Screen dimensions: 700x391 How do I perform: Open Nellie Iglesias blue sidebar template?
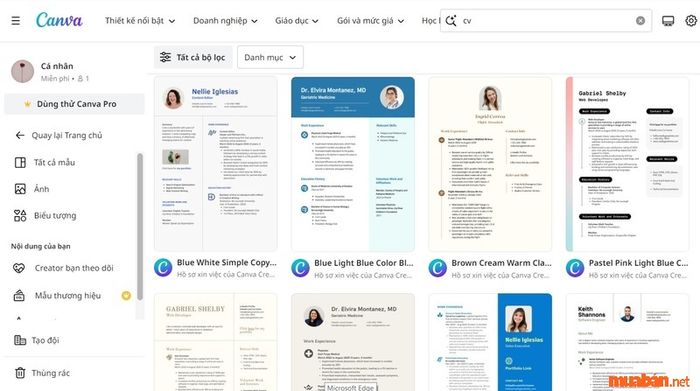point(490,342)
